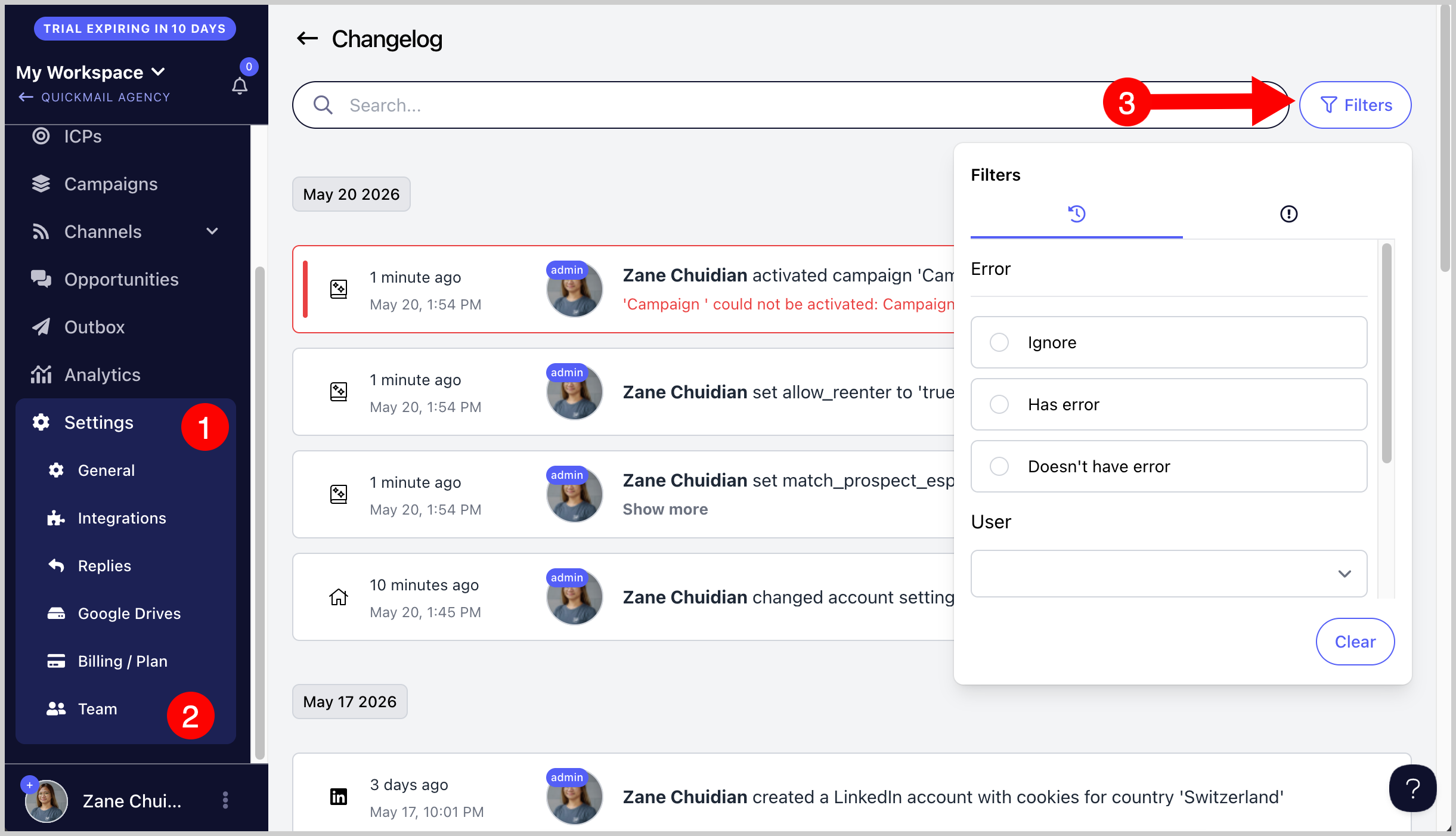Click the trial expiring banner

(135, 29)
